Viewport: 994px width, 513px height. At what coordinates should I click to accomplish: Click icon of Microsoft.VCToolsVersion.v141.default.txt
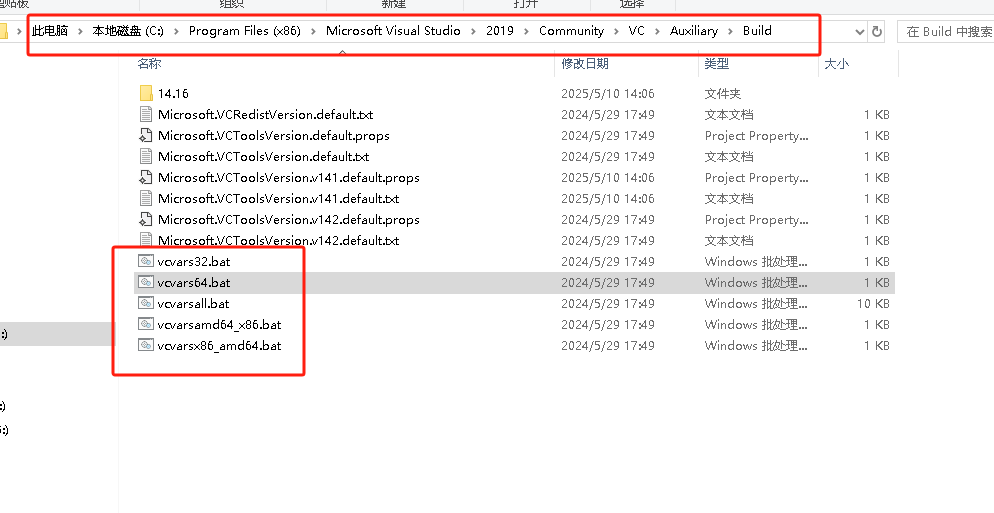click(x=146, y=198)
